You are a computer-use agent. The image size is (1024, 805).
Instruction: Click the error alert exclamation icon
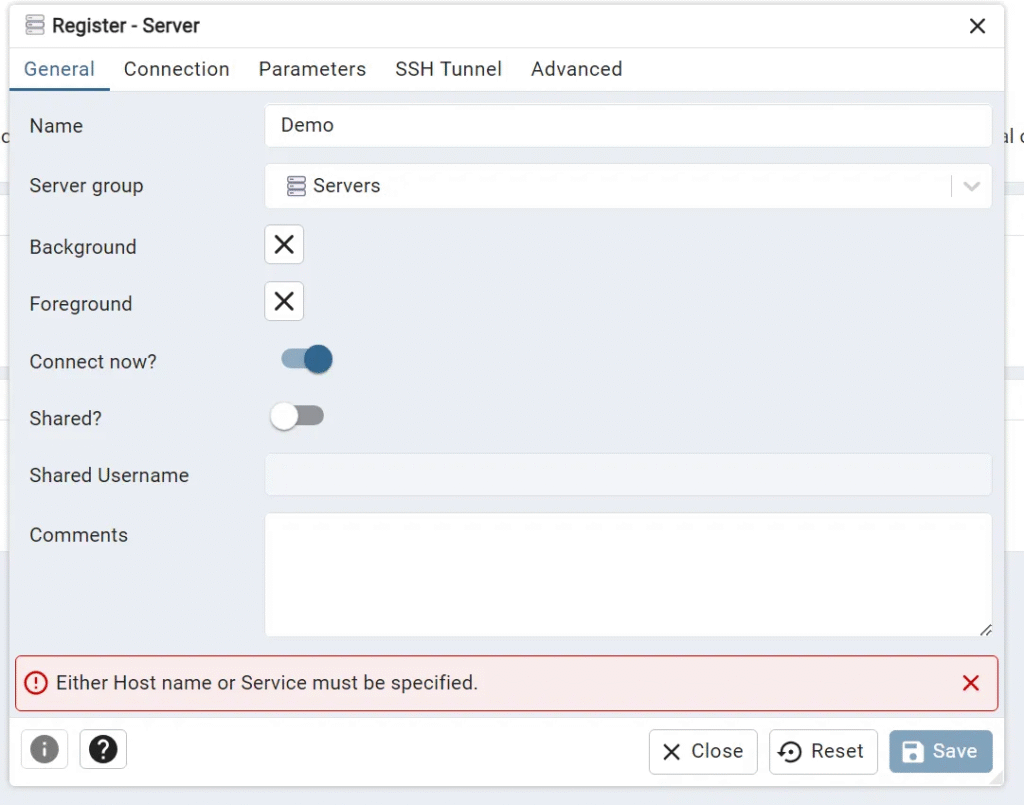[x=36, y=683]
